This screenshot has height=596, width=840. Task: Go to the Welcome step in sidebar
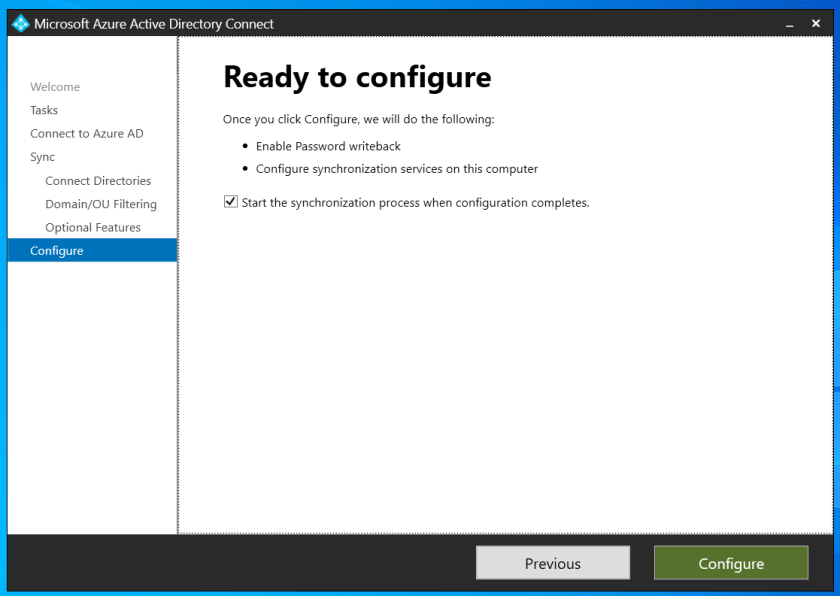55,87
